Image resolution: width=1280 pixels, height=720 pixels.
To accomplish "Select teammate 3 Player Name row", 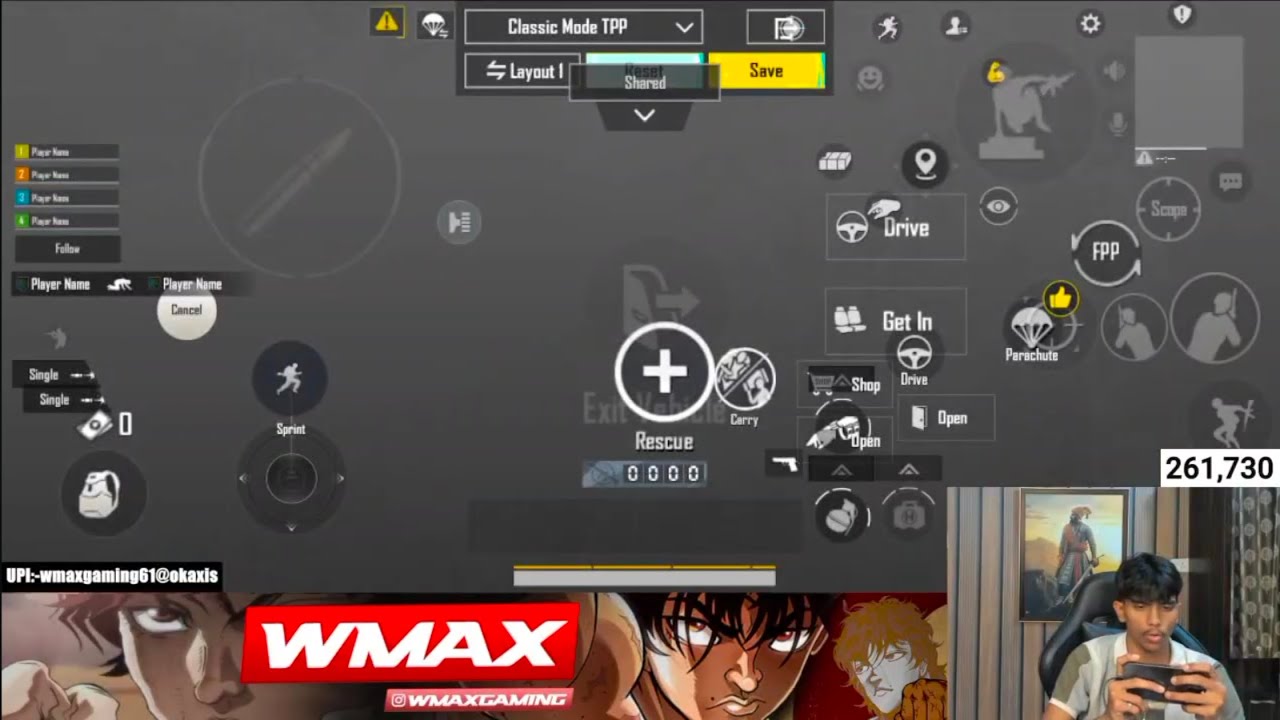I will pos(66,198).
